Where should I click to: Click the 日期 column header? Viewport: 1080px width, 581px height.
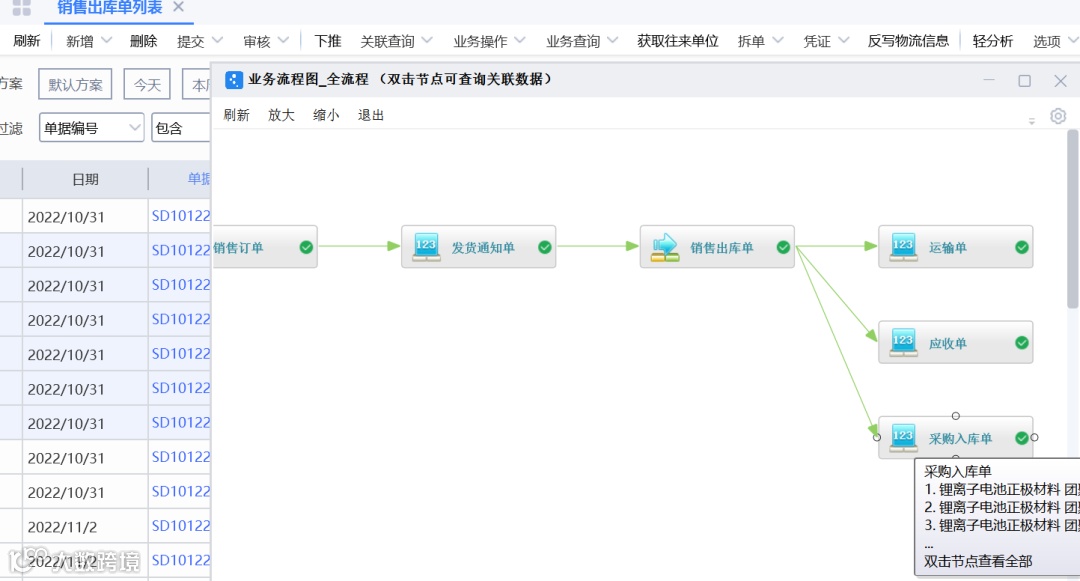tap(85, 180)
